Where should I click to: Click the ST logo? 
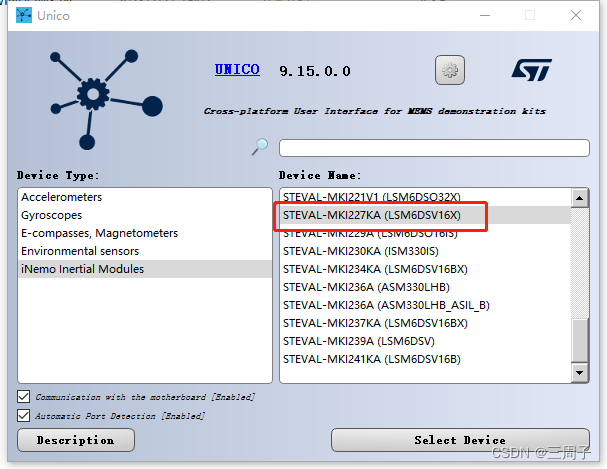click(532, 70)
